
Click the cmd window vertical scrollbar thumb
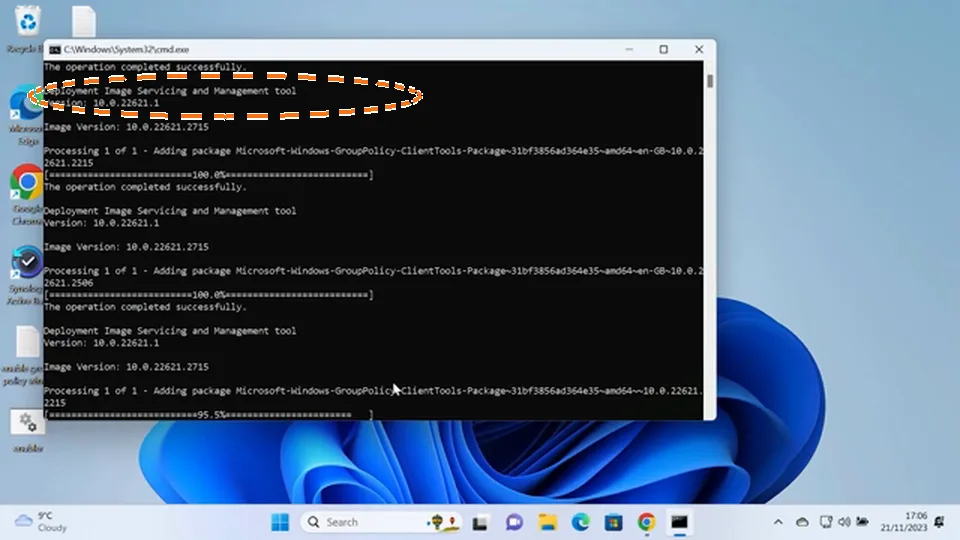click(710, 81)
